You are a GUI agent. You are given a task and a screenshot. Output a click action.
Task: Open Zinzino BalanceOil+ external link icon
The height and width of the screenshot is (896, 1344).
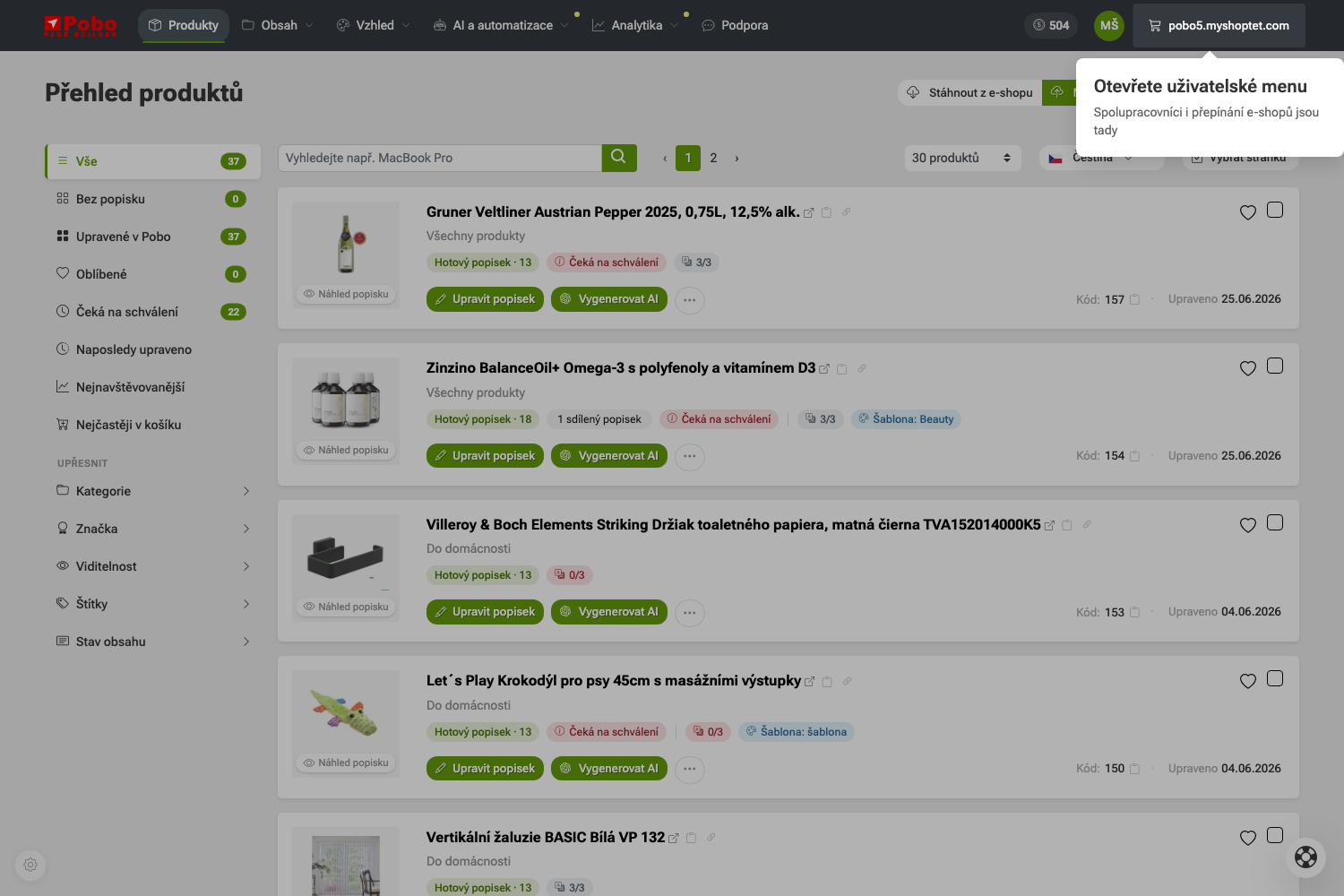(x=824, y=369)
